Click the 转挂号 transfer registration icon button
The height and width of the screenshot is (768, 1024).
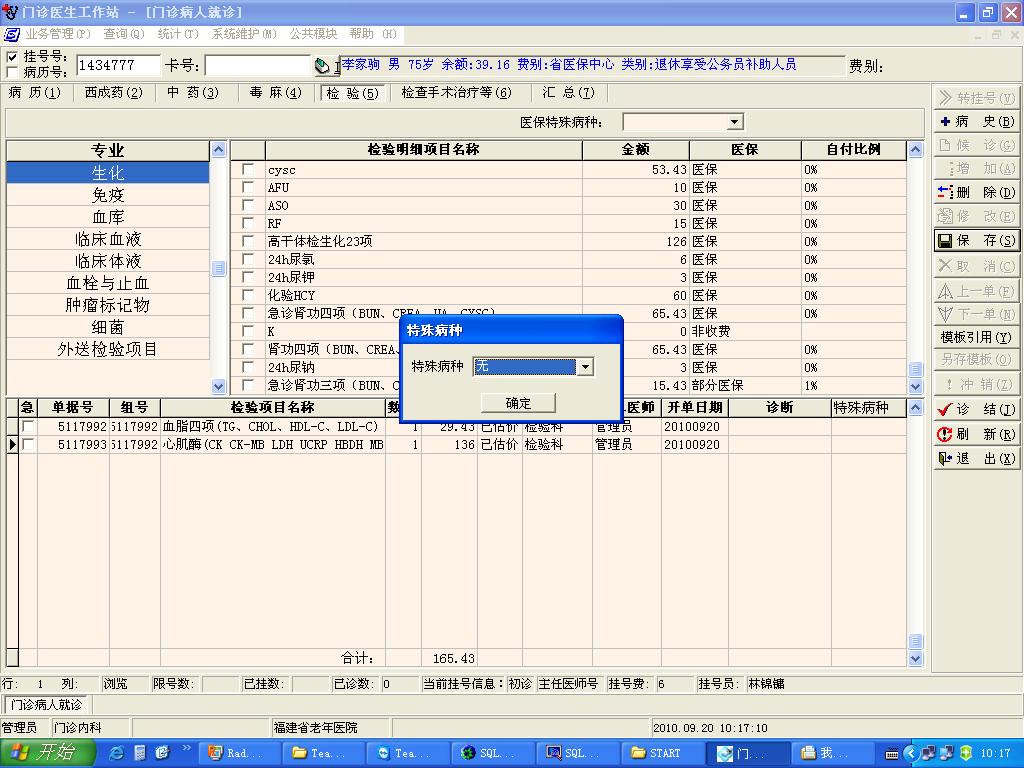coord(976,98)
